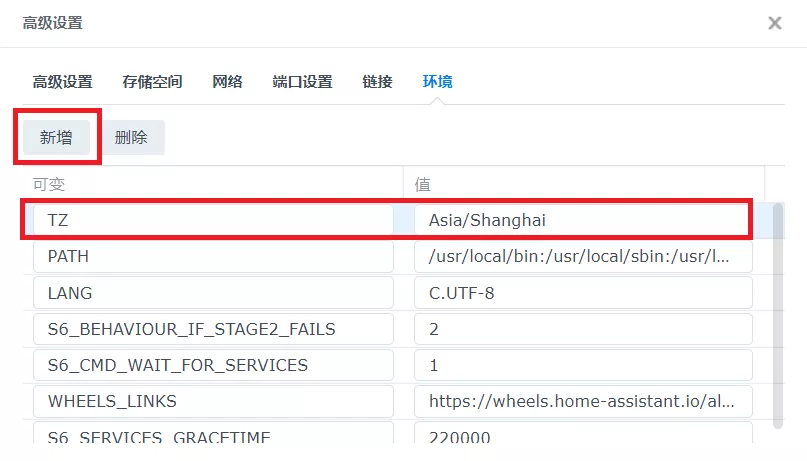807x461 pixels.
Task: Edit the C.UTF-8 value field
Action: click(583, 293)
